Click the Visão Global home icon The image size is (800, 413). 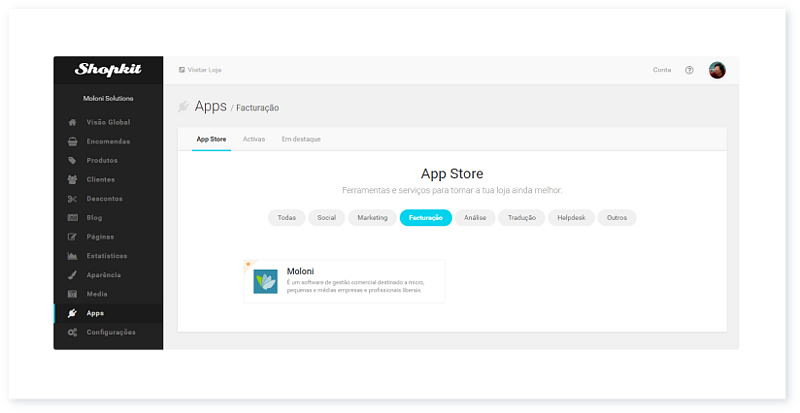[x=72, y=123]
